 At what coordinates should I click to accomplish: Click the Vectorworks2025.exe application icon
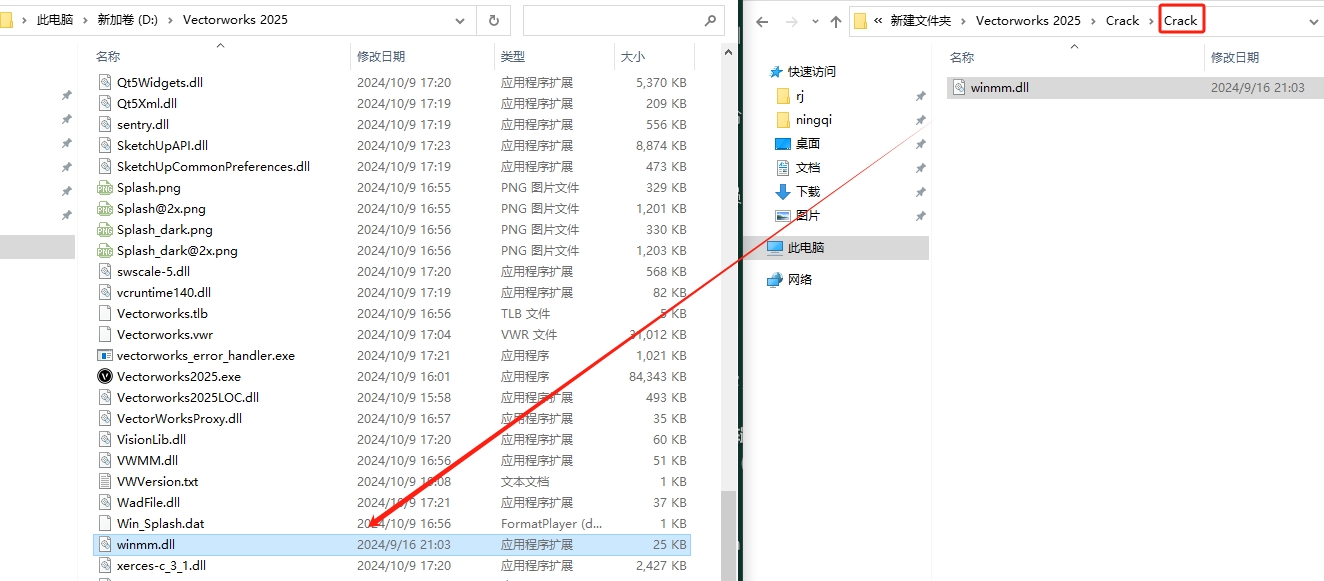click(105, 376)
